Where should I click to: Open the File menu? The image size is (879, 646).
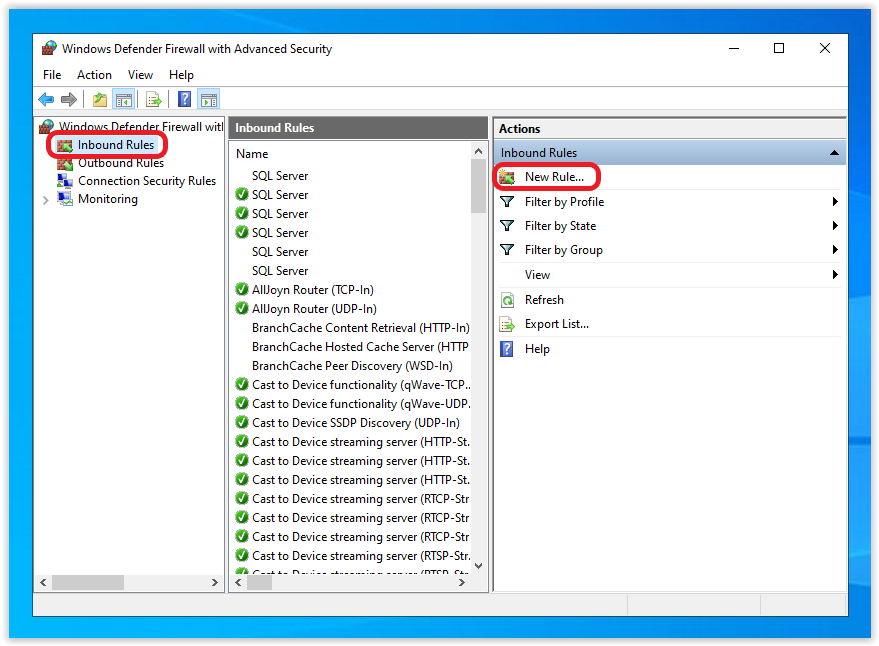point(52,75)
